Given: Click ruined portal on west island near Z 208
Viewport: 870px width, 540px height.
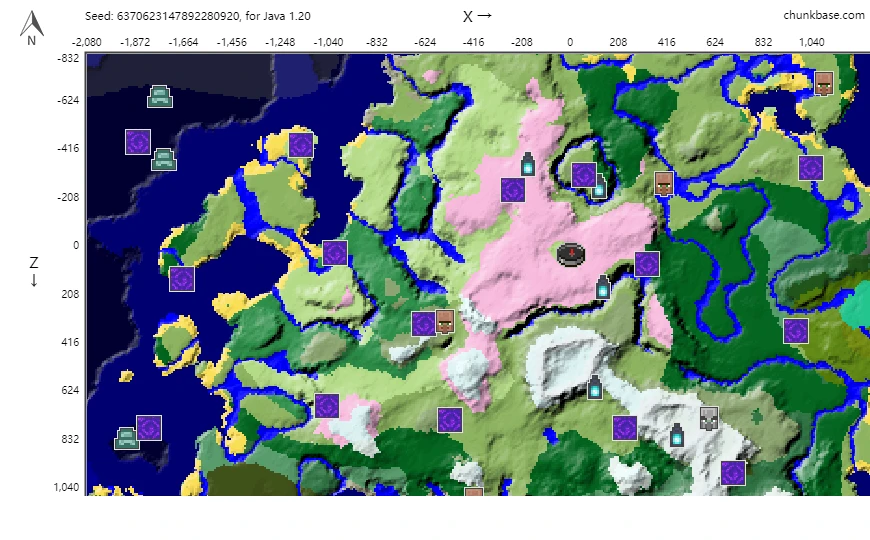Looking at the screenshot, I should point(182,279).
